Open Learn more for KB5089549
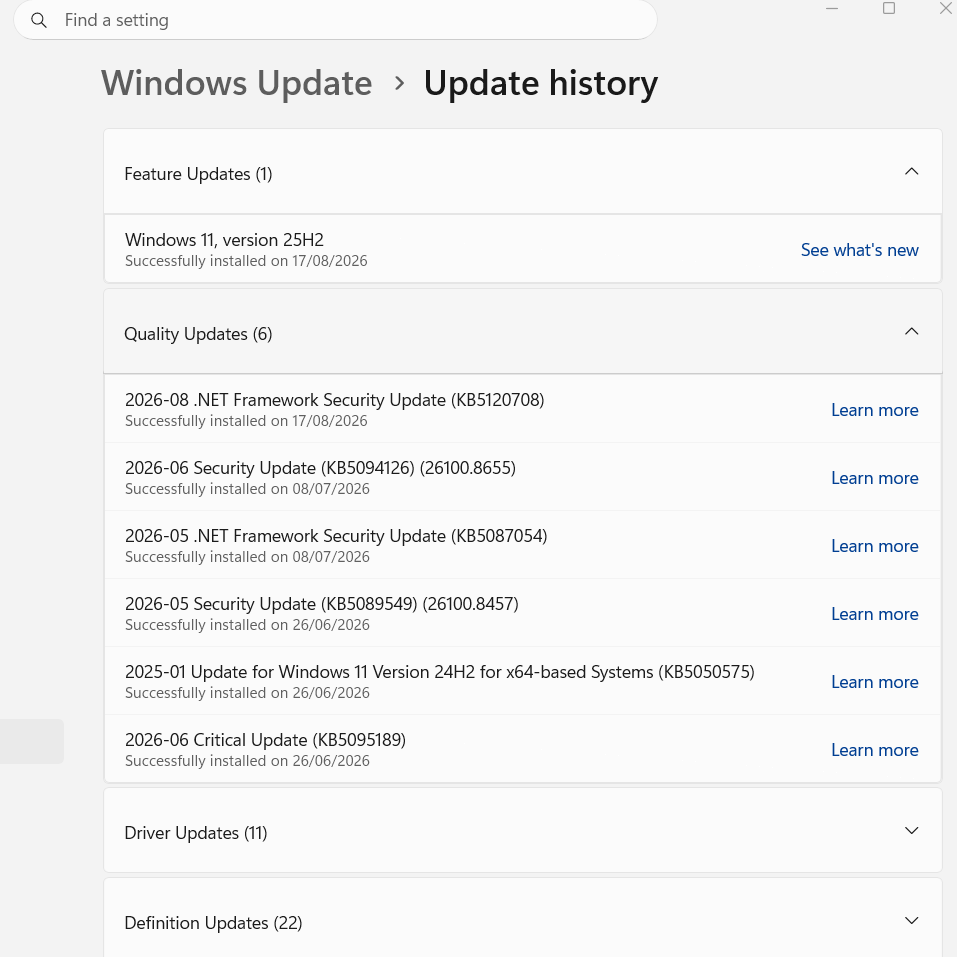Viewport: 957px width, 957px height. click(875, 614)
